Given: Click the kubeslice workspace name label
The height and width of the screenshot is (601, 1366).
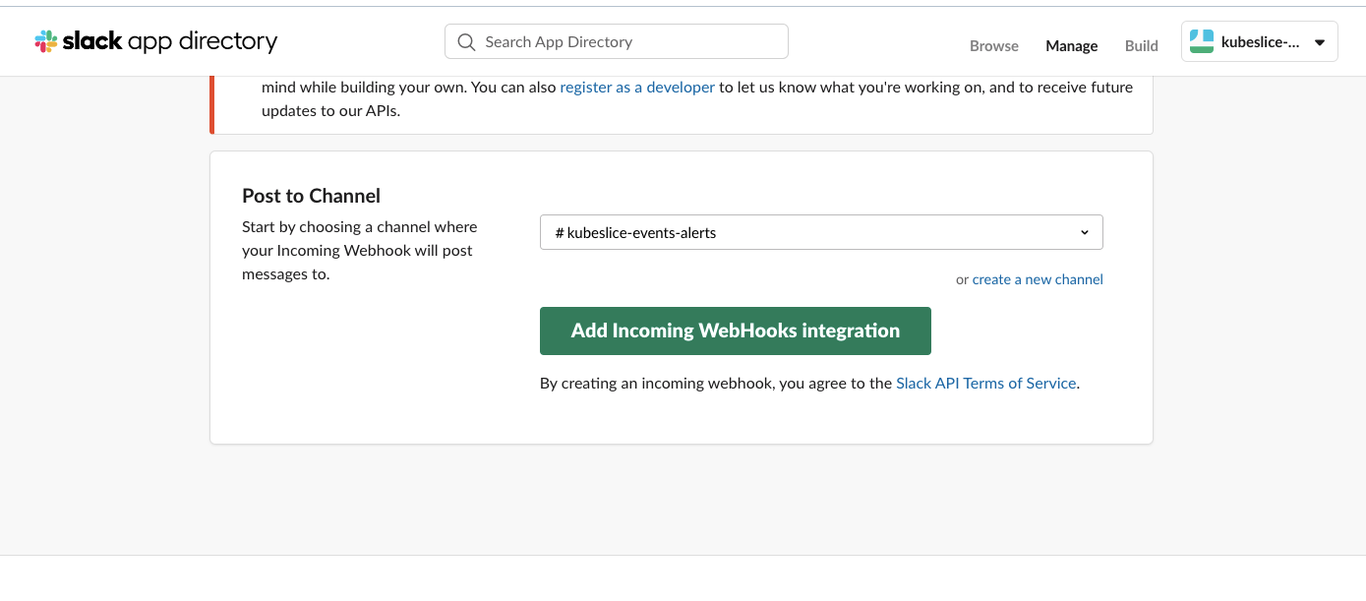Looking at the screenshot, I should coord(1260,42).
